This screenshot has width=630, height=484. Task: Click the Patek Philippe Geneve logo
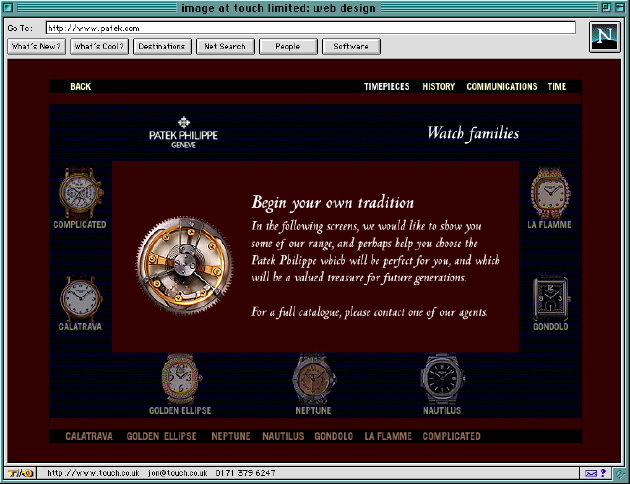click(x=183, y=133)
